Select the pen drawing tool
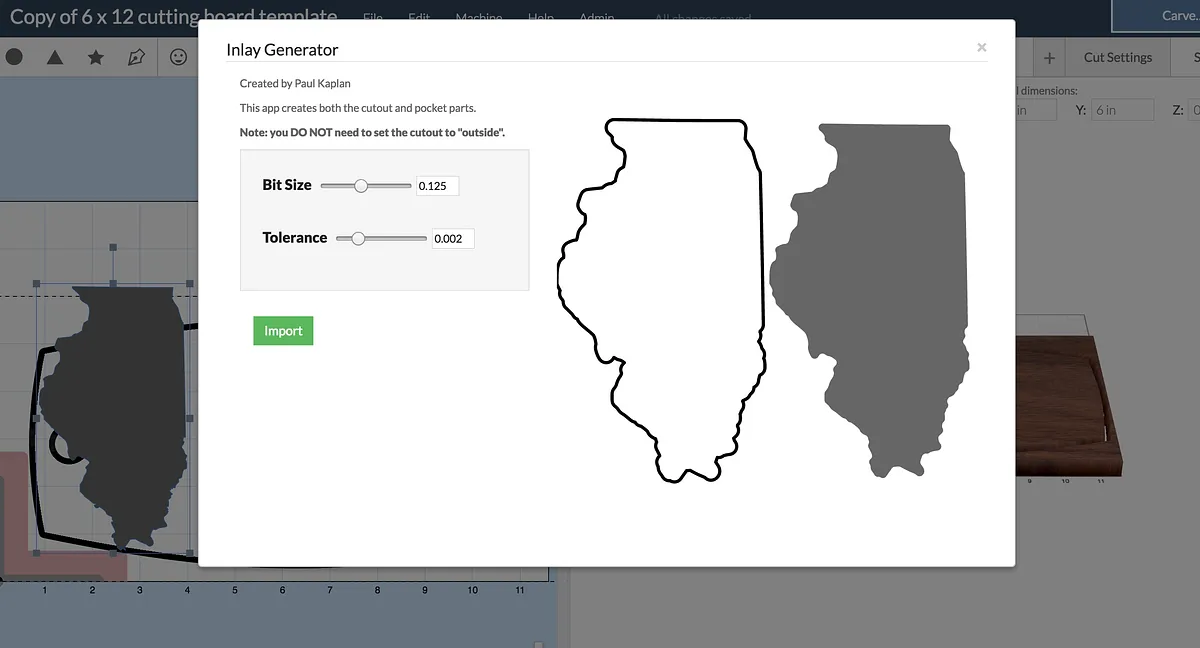Viewport: 1200px width, 648px height. tap(137, 58)
